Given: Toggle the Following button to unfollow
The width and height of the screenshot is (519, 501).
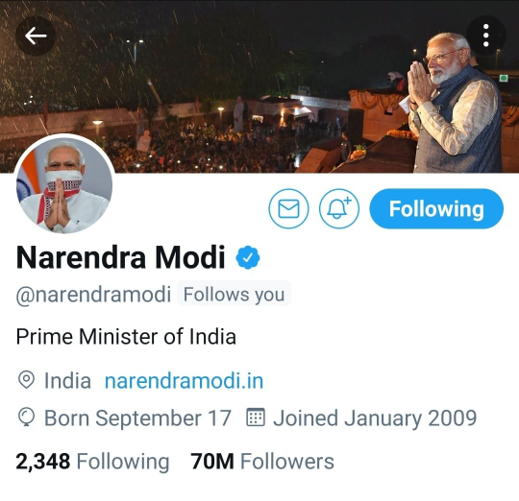Looking at the screenshot, I should point(436,209).
